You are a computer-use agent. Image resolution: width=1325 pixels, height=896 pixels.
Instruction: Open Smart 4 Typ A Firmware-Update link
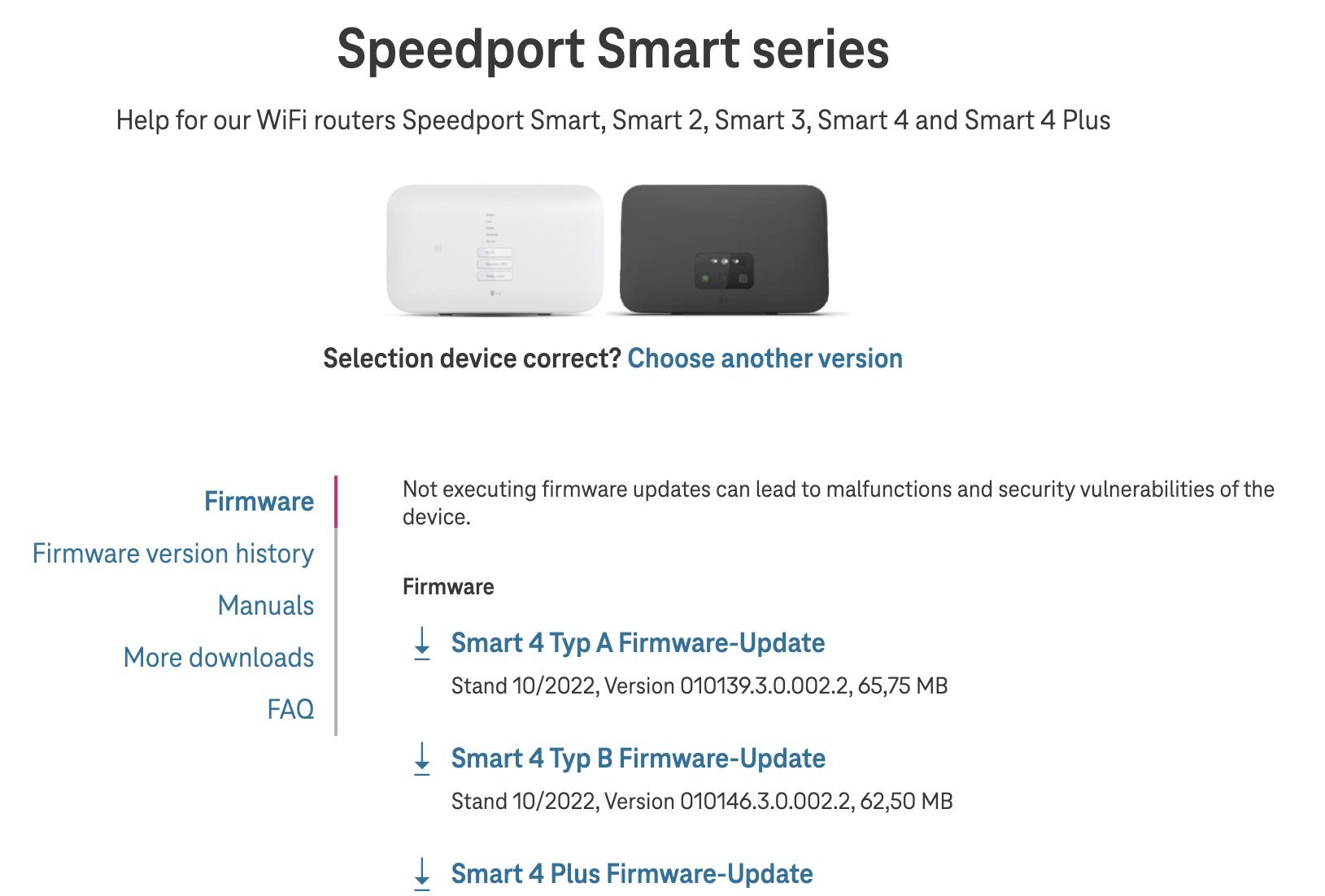pyautogui.click(x=638, y=643)
